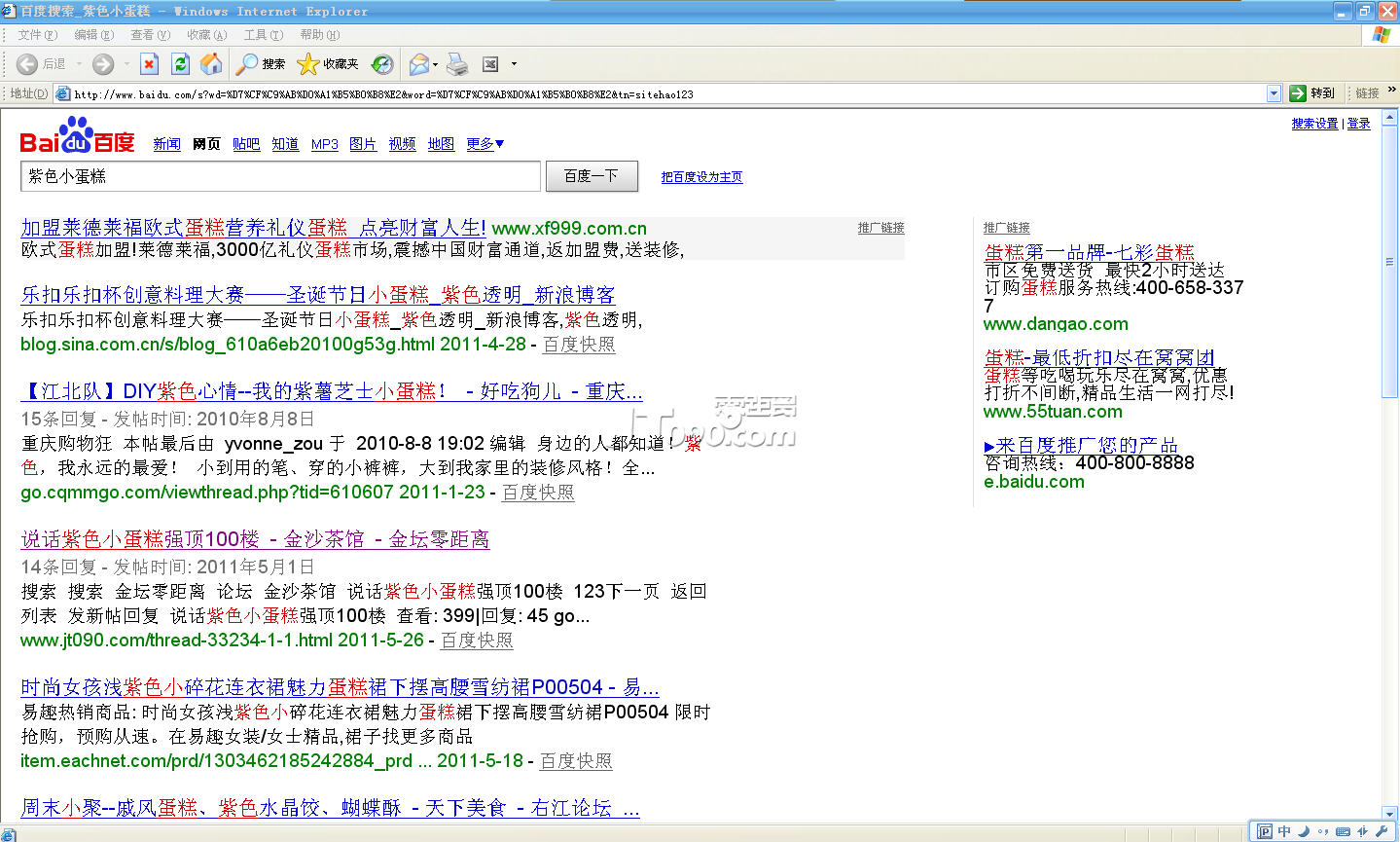The width and height of the screenshot is (1400, 842).
Task: Open the 编辑(E) menu
Action: (x=94, y=35)
